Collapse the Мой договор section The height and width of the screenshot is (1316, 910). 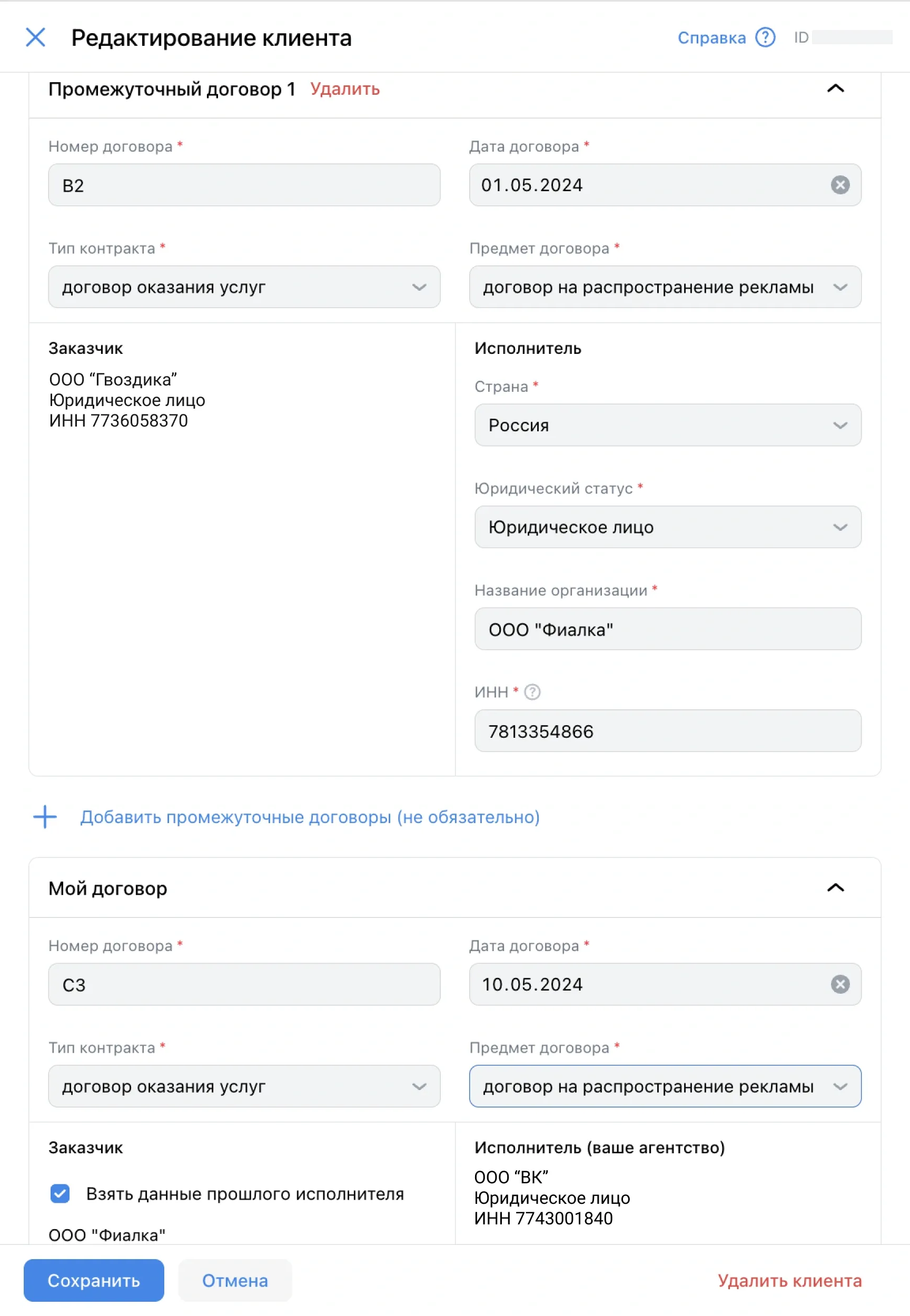pos(835,888)
